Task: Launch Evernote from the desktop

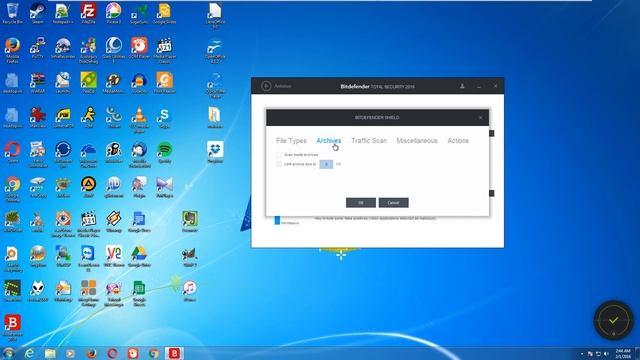Action: [x=190, y=222]
